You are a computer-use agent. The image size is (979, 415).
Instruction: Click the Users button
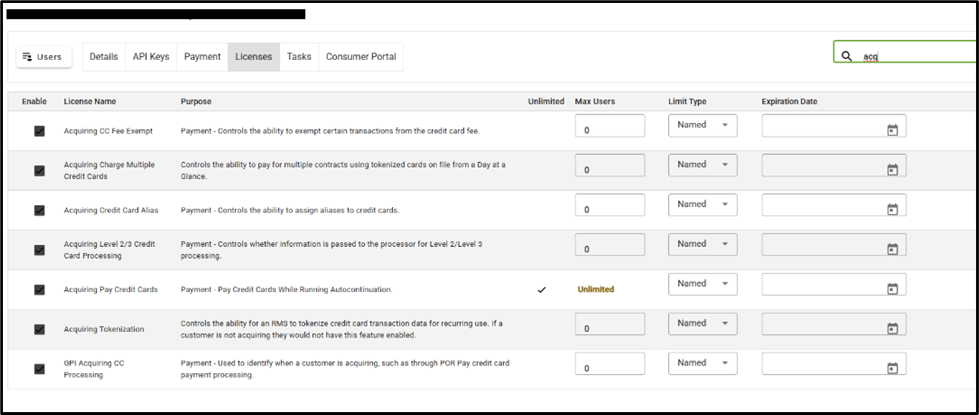tap(43, 57)
